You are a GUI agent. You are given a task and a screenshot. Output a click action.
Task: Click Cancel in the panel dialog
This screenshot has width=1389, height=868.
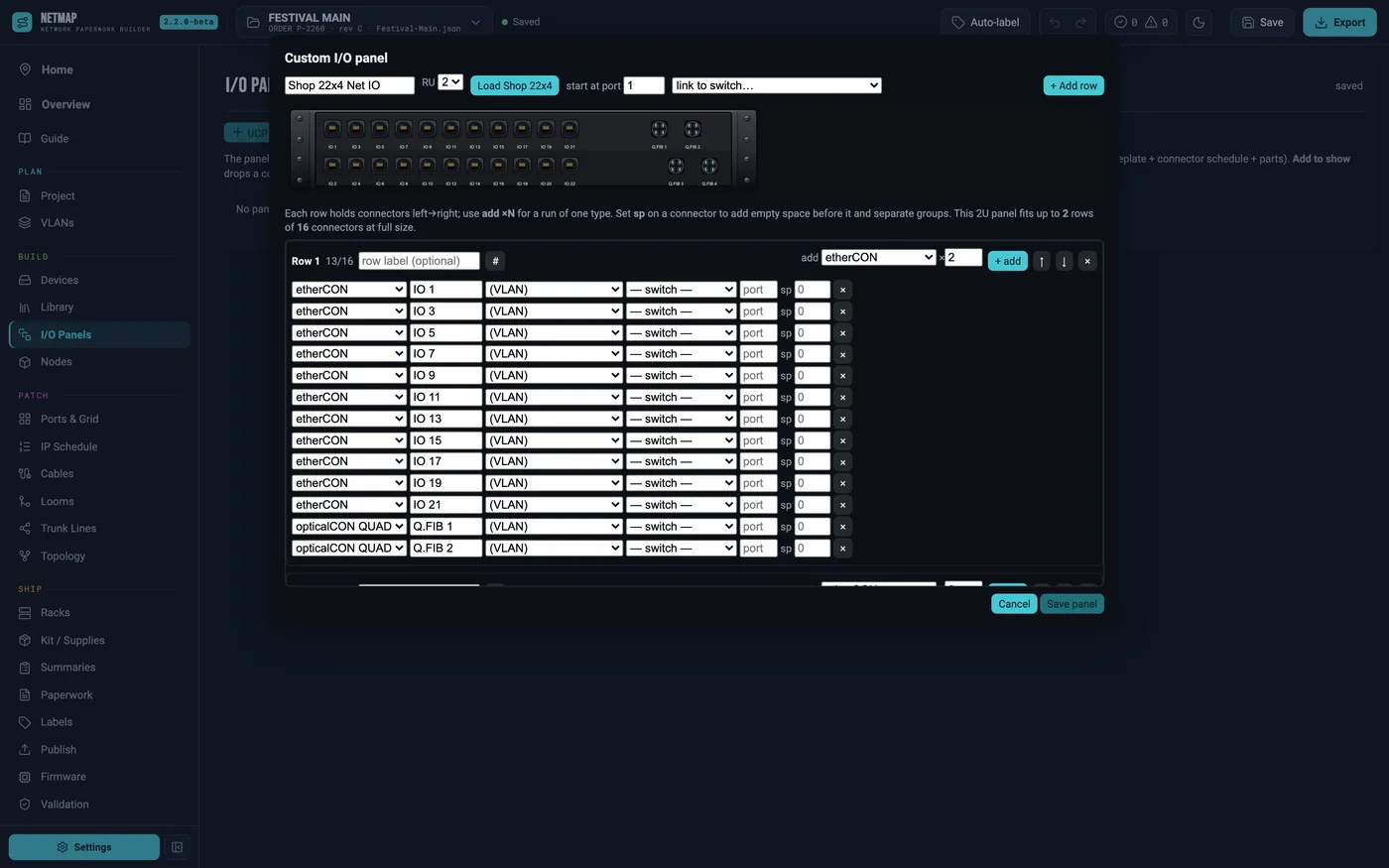pos(1014,604)
